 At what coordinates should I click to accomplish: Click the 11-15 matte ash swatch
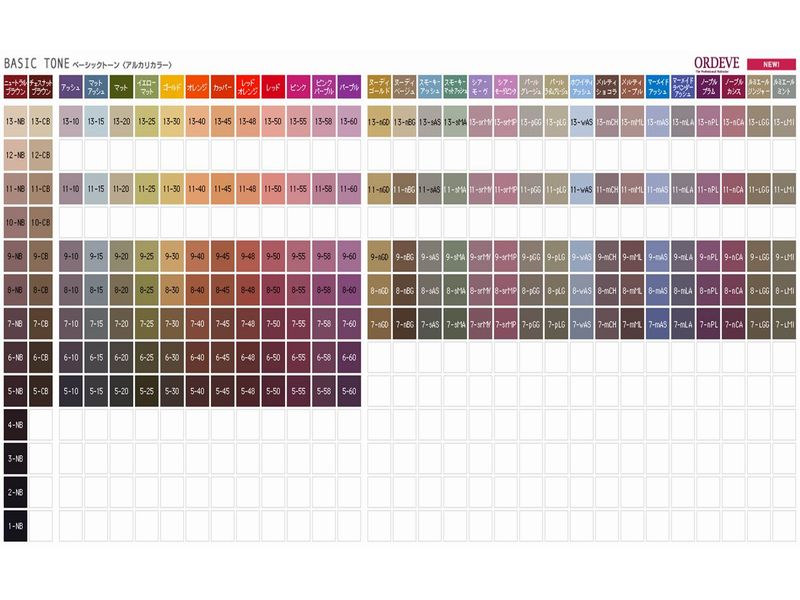96,188
